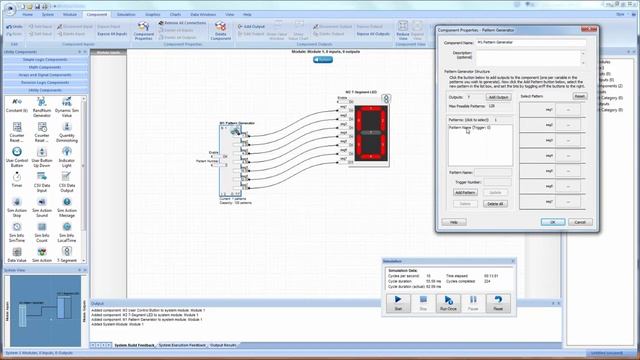
Task: Expand Arrays and Signal Components section
Action: point(45,75)
